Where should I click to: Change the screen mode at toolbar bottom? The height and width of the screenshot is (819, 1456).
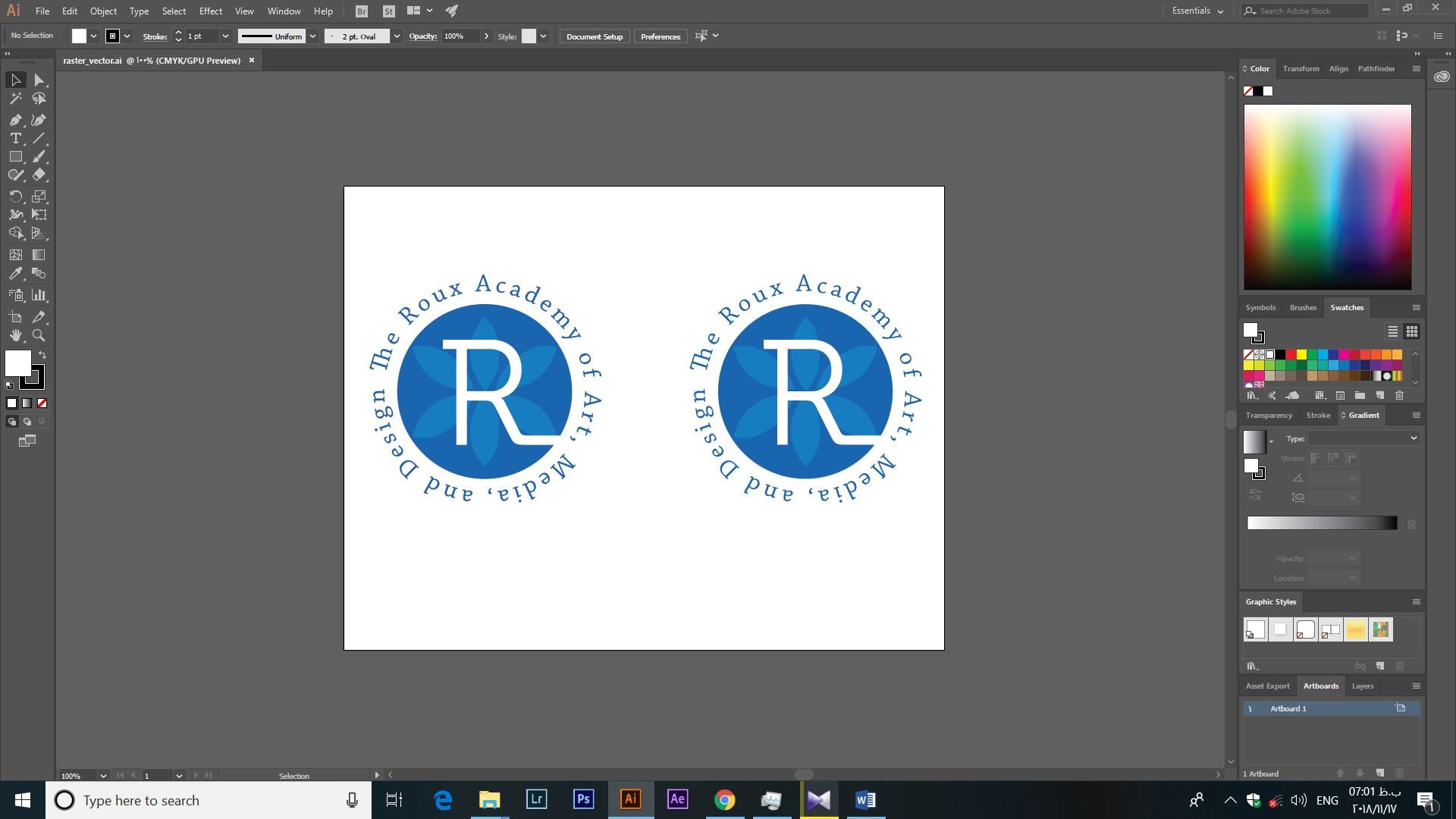(x=27, y=441)
